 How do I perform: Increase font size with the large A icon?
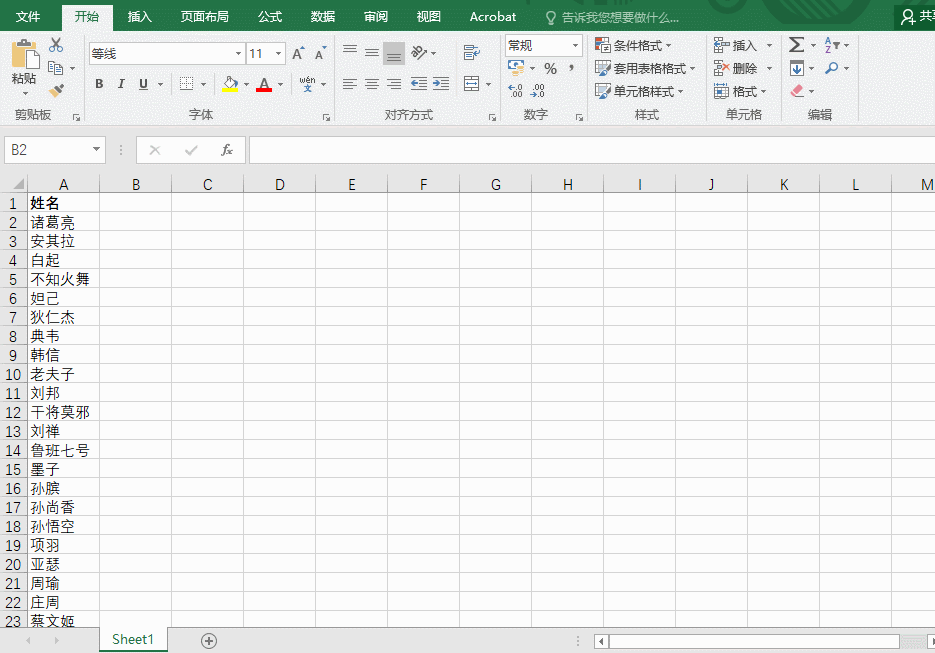click(x=298, y=54)
